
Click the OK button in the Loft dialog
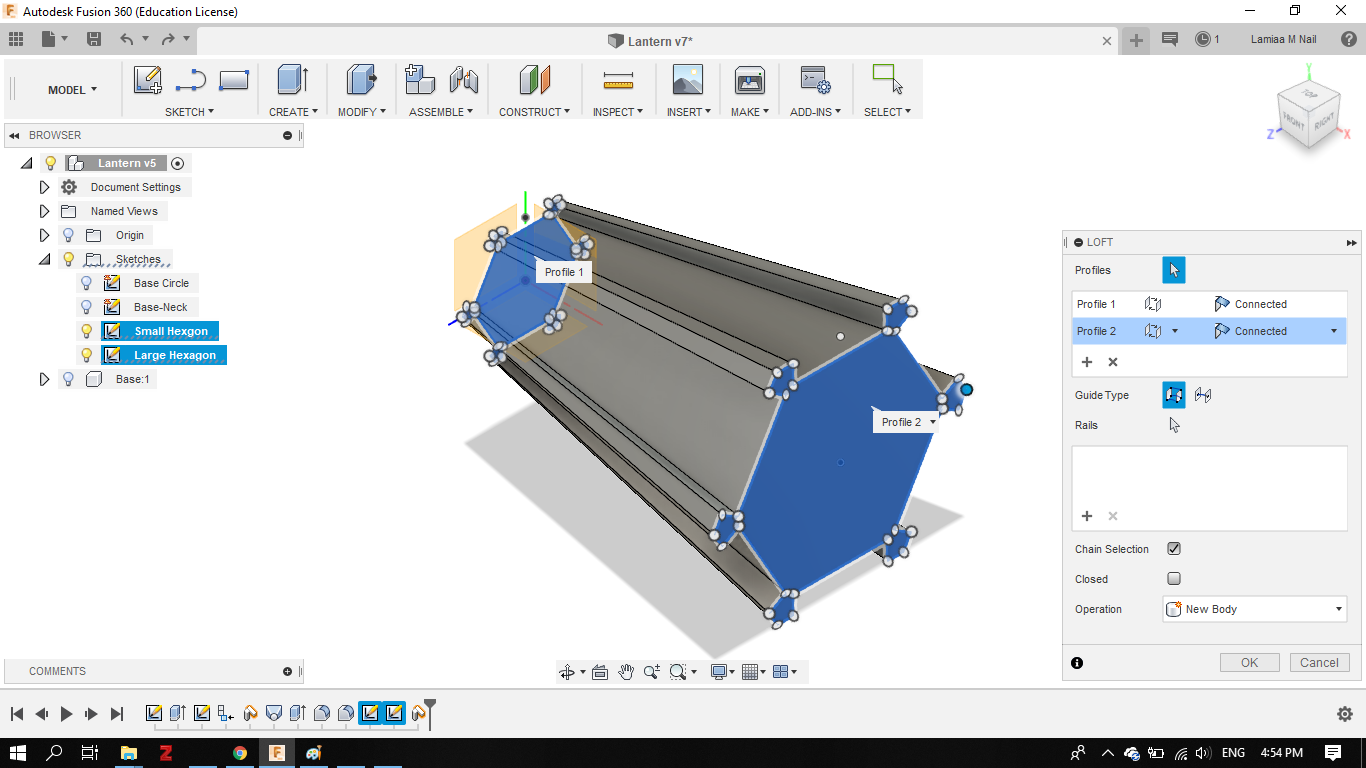click(x=1249, y=662)
